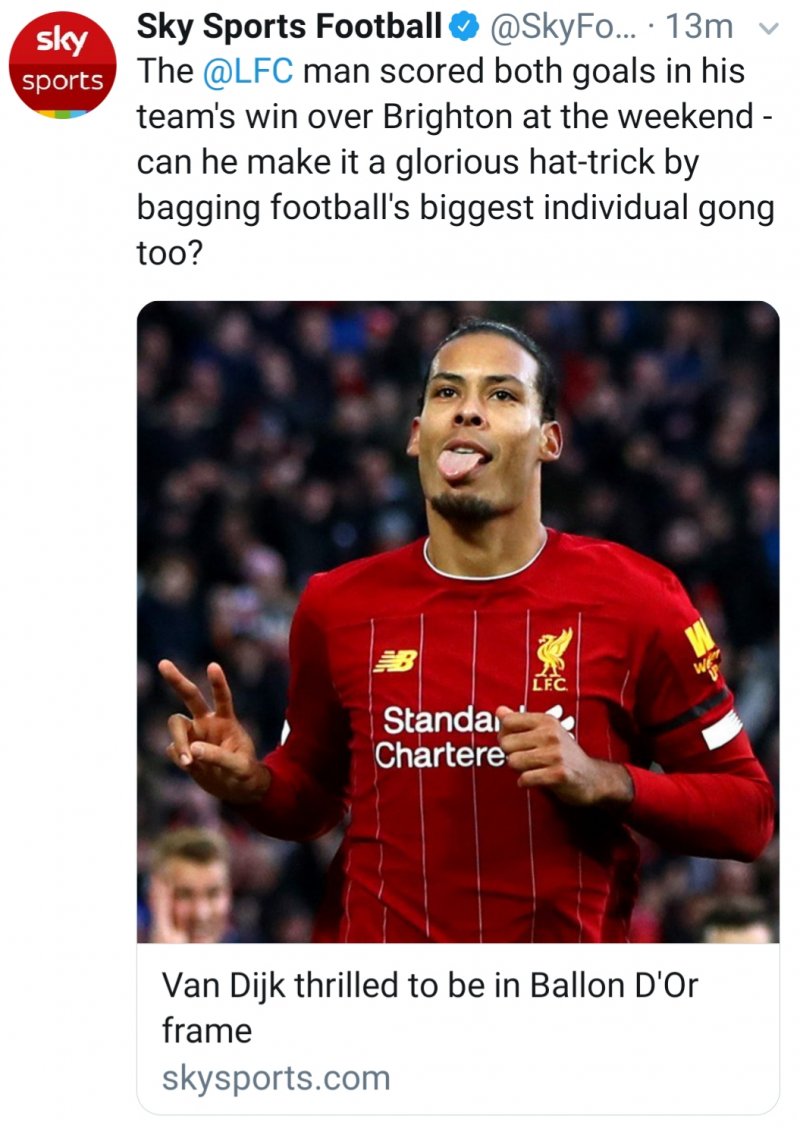
Task: Open the Sky Sports Football account name
Action: pyautogui.click(x=289, y=27)
